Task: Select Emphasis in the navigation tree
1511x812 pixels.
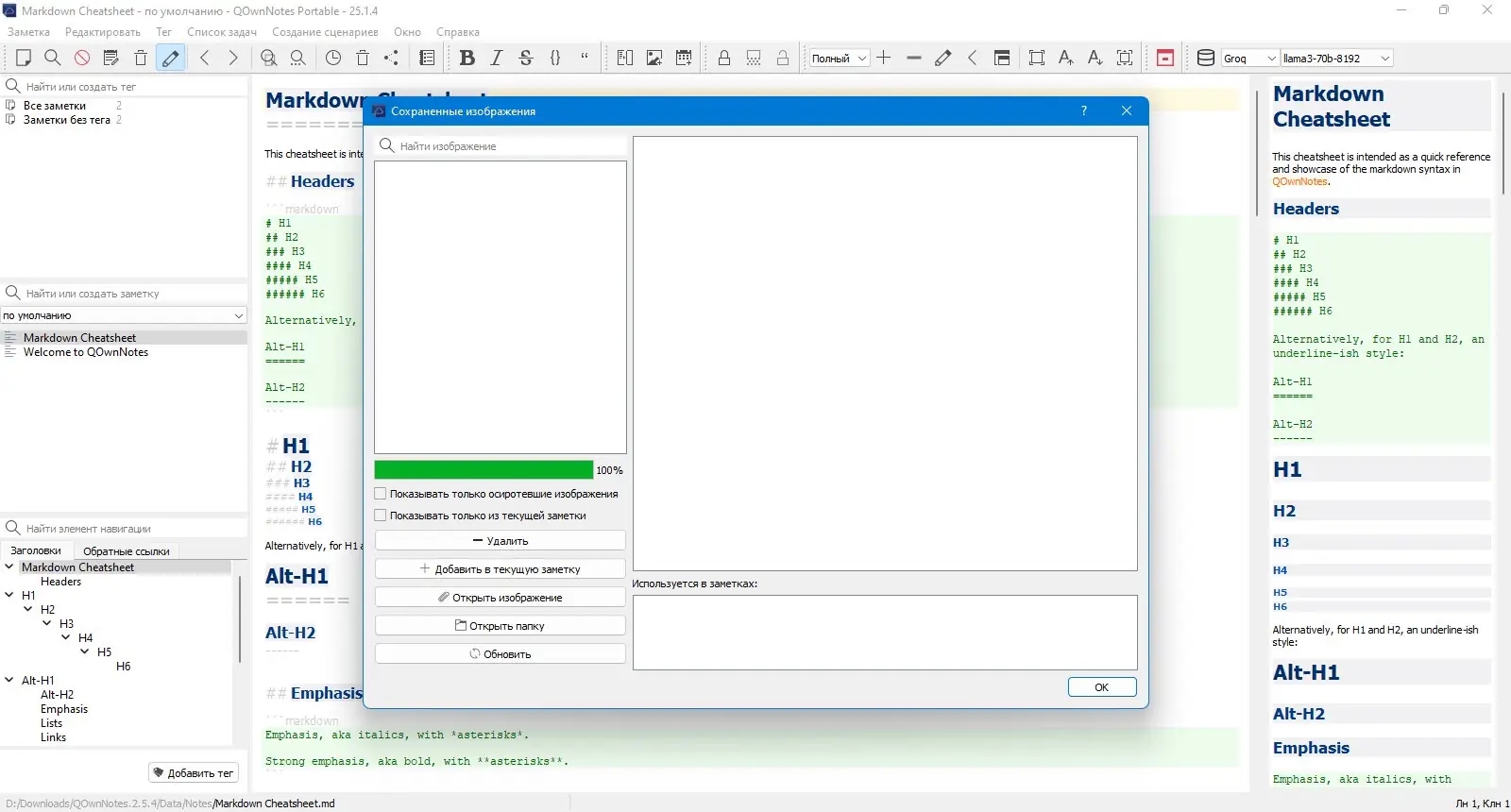Action: point(64,709)
